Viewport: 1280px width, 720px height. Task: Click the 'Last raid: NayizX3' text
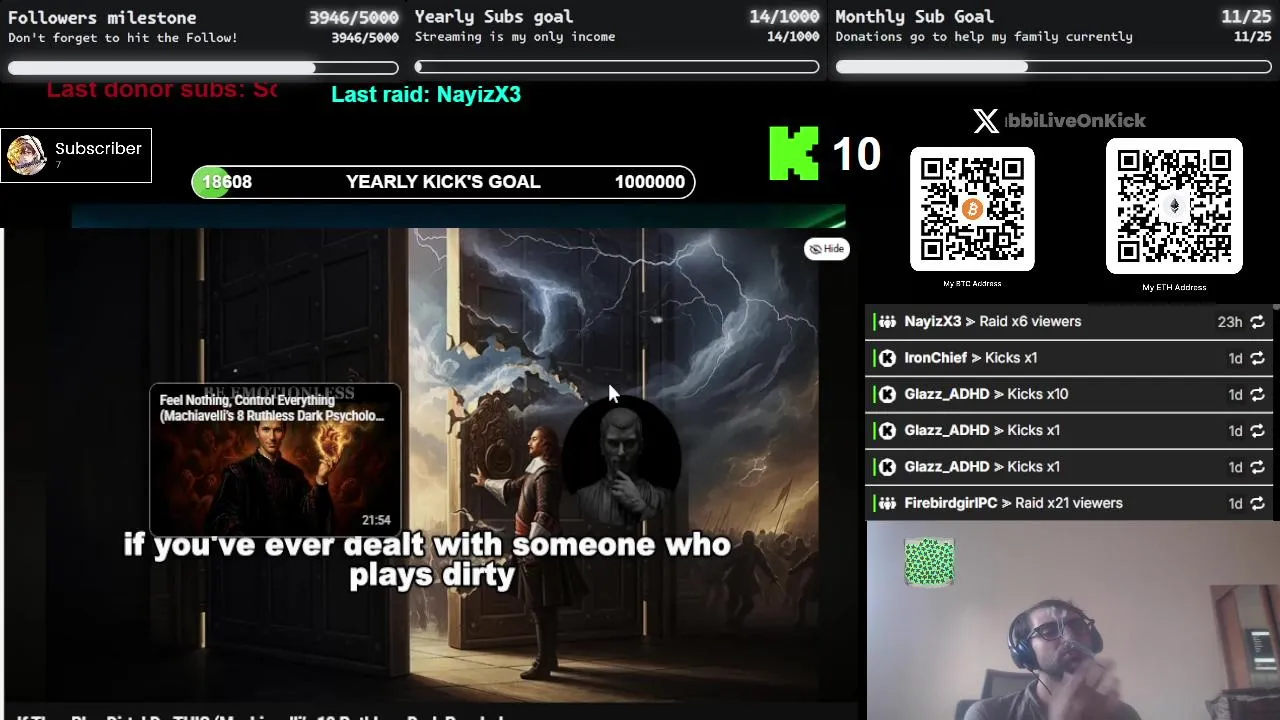click(426, 94)
